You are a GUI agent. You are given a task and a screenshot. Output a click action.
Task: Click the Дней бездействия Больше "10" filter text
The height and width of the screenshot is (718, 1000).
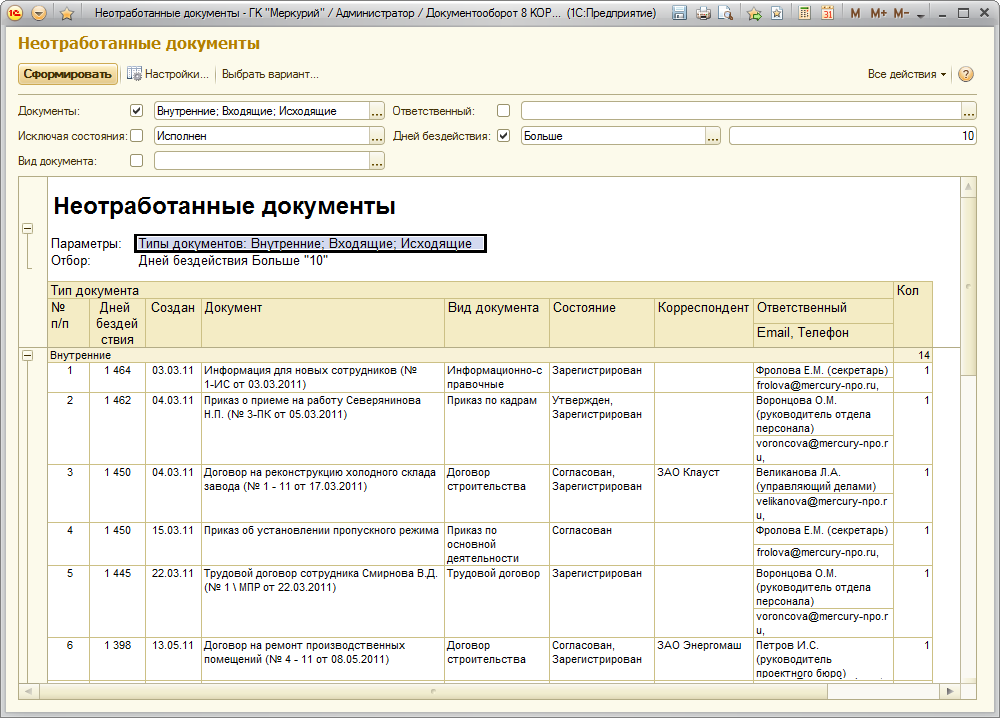coord(233,260)
